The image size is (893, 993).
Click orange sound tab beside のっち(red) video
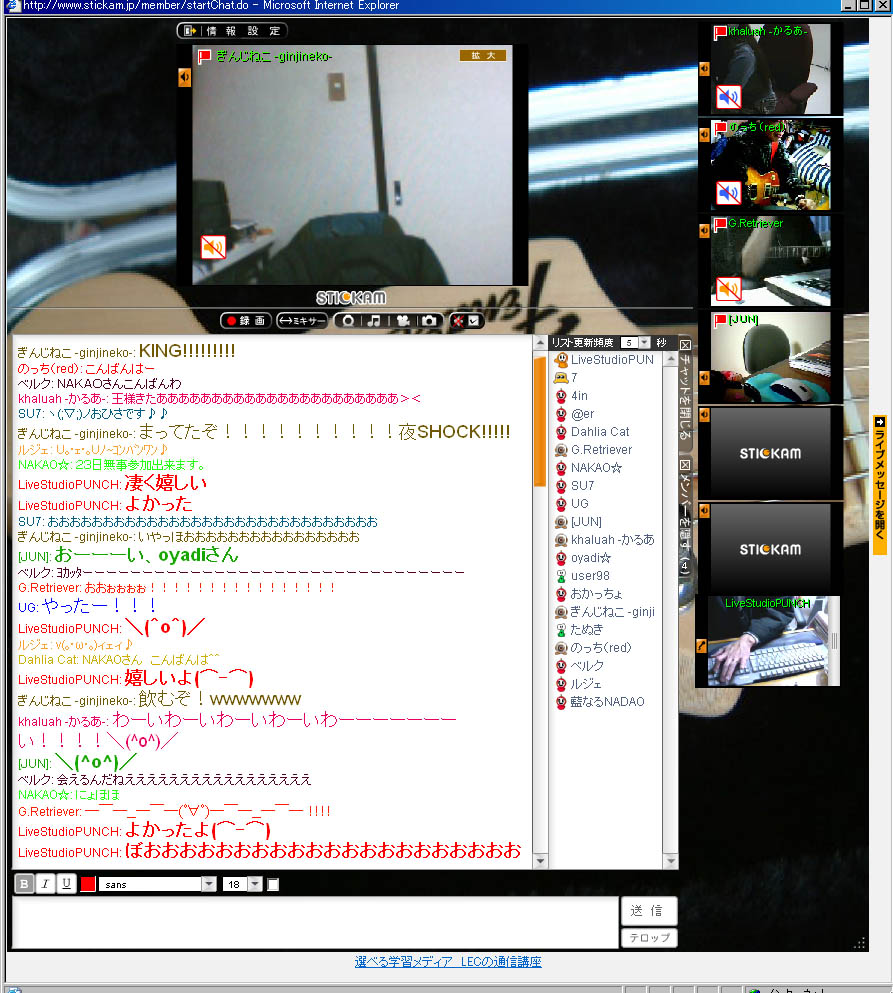coord(704,134)
